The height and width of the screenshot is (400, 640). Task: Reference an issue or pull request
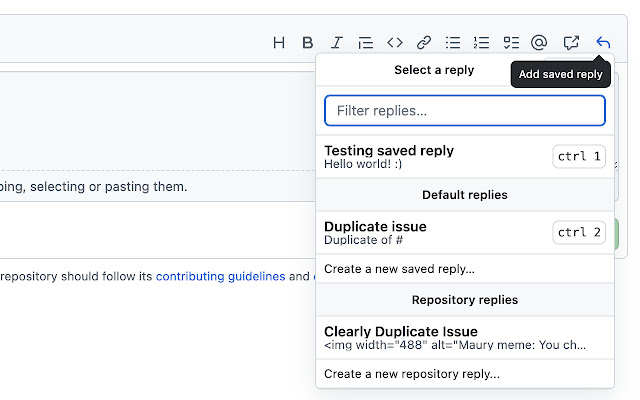(x=571, y=42)
